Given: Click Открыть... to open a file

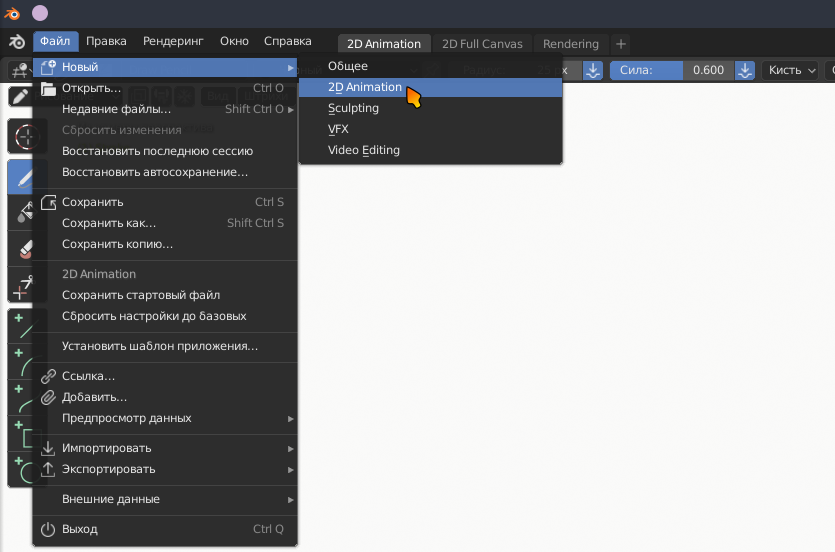Looking at the screenshot, I should pos(165,88).
